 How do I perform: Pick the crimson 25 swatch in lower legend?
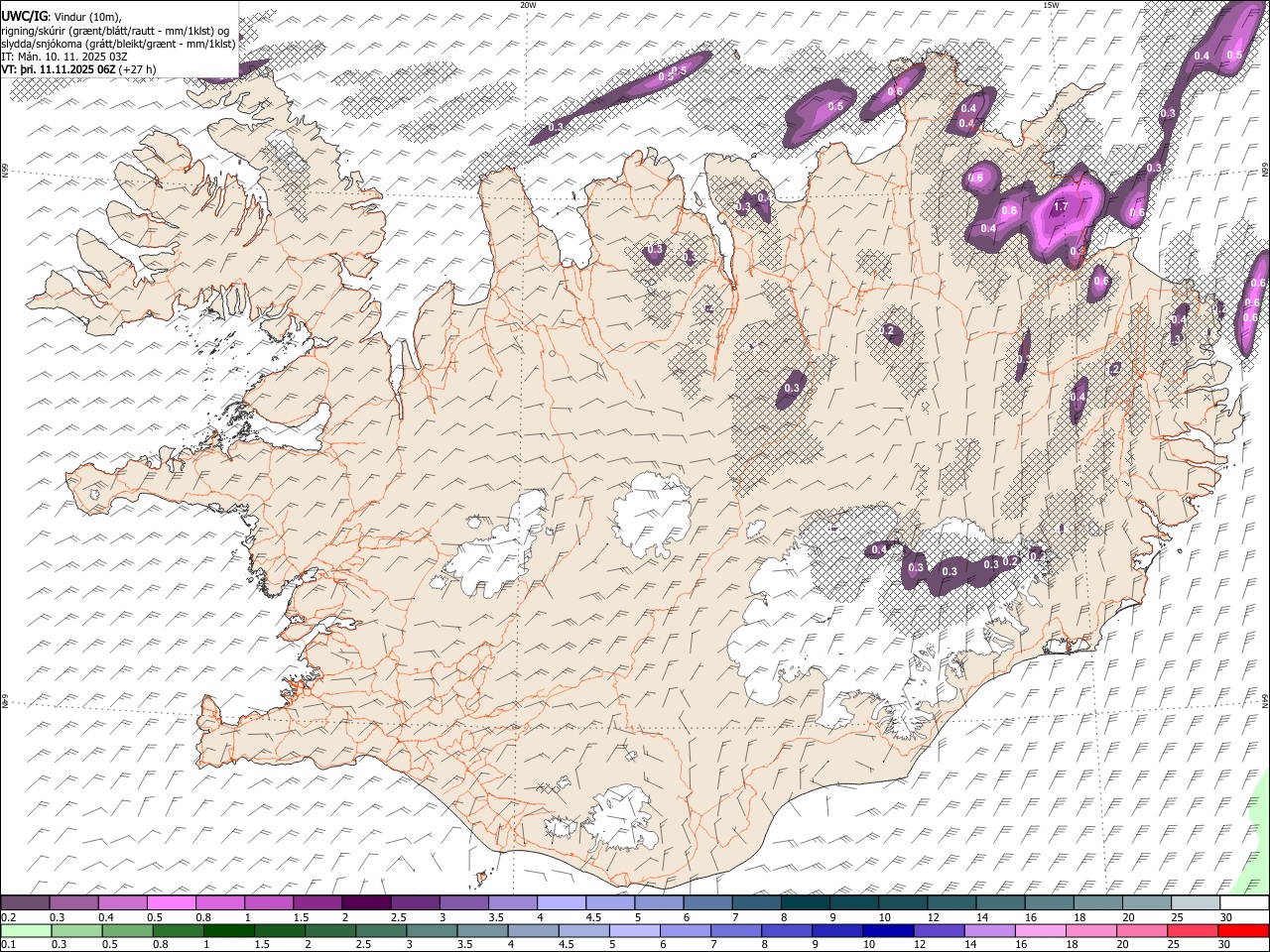click(x=1193, y=931)
